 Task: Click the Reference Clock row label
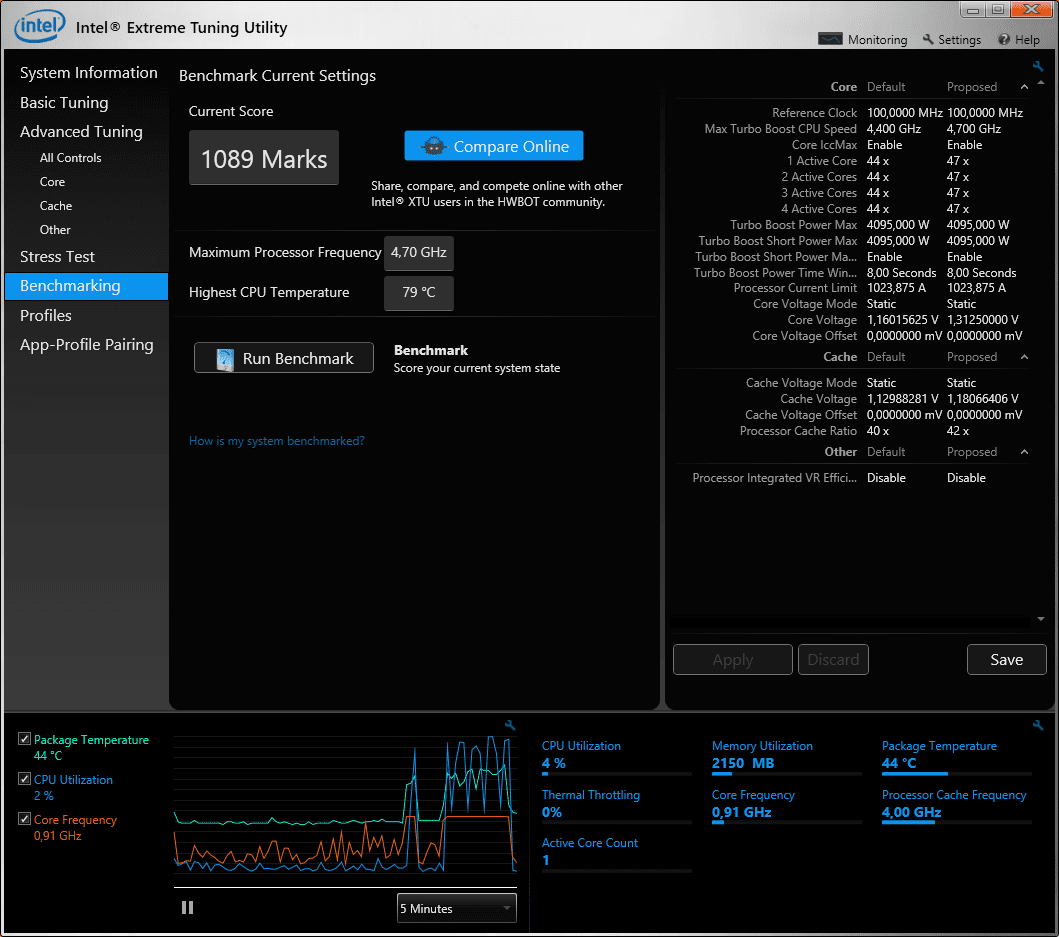814,113
